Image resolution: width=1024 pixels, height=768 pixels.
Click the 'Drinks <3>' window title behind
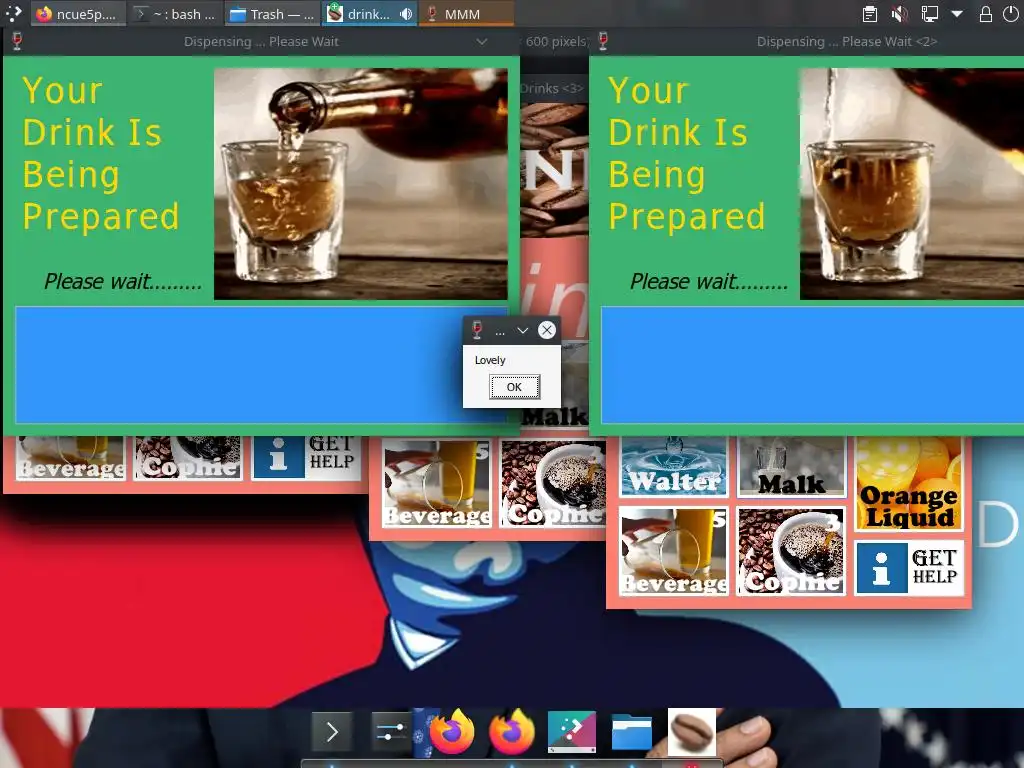[552, 88]
